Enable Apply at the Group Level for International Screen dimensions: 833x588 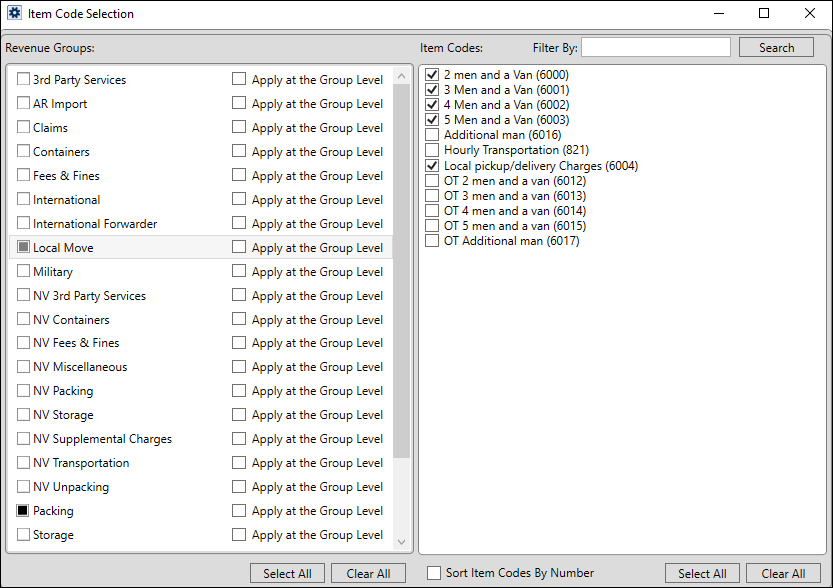[x=238, y=199]
